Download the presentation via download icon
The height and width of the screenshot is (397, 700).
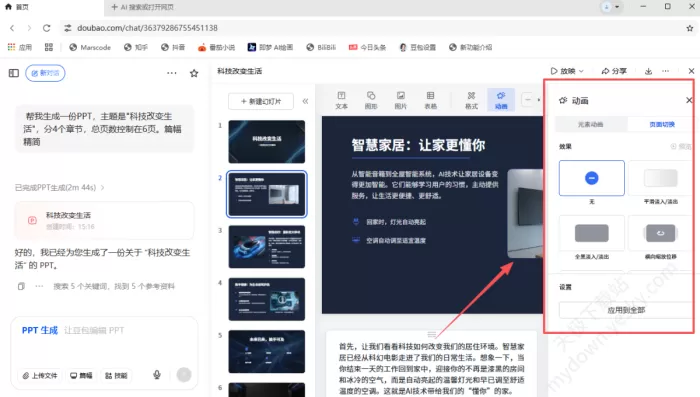pyautogui.click(x=648, y=71)
